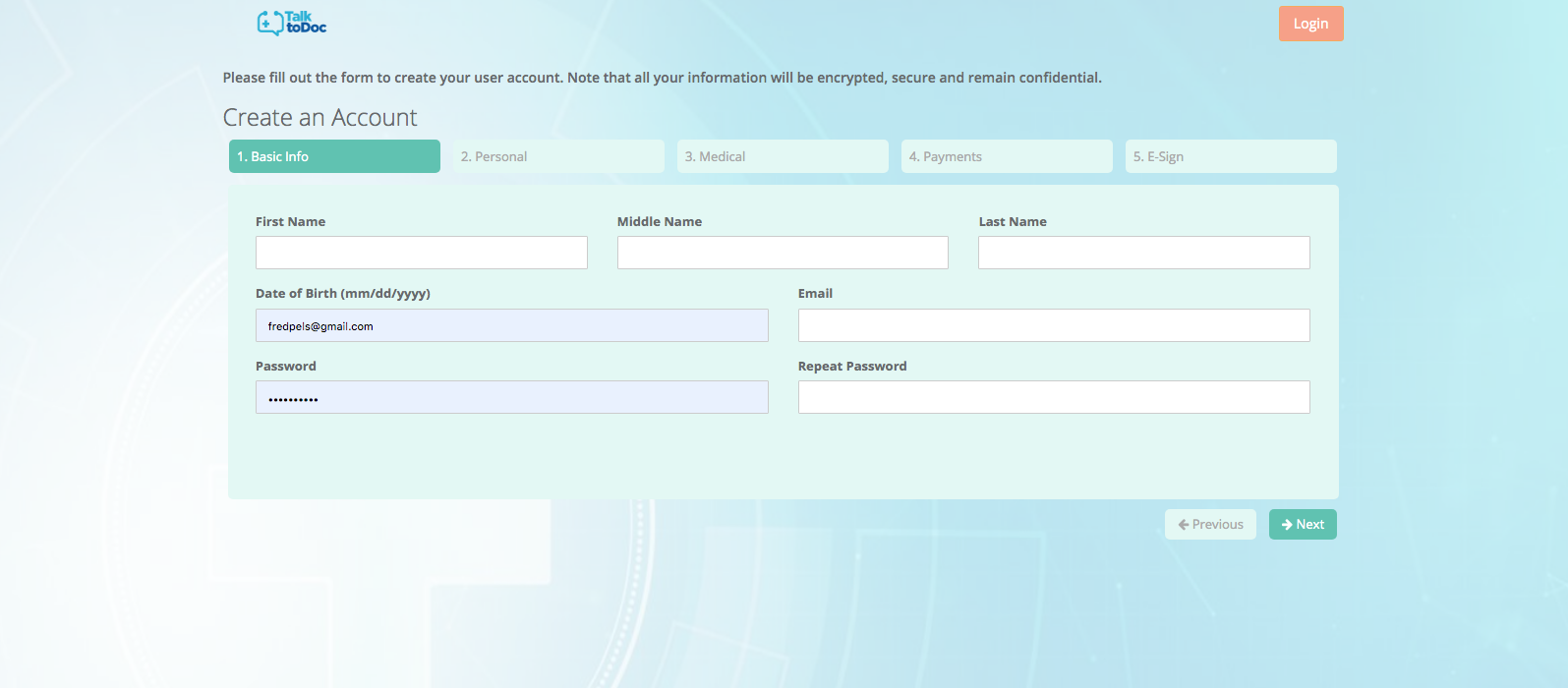Click the Previous button

tap(1210, 525)
